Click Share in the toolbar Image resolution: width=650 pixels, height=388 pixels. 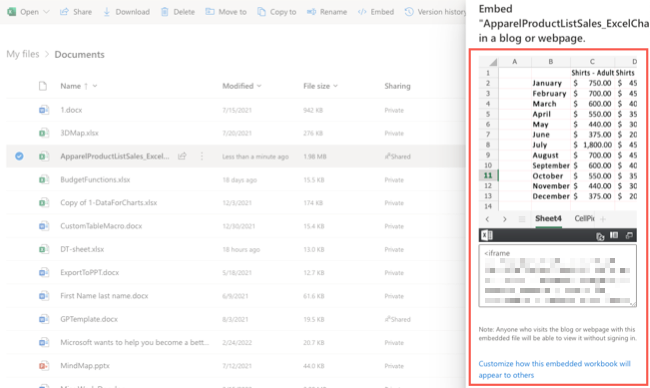(76, 12)
